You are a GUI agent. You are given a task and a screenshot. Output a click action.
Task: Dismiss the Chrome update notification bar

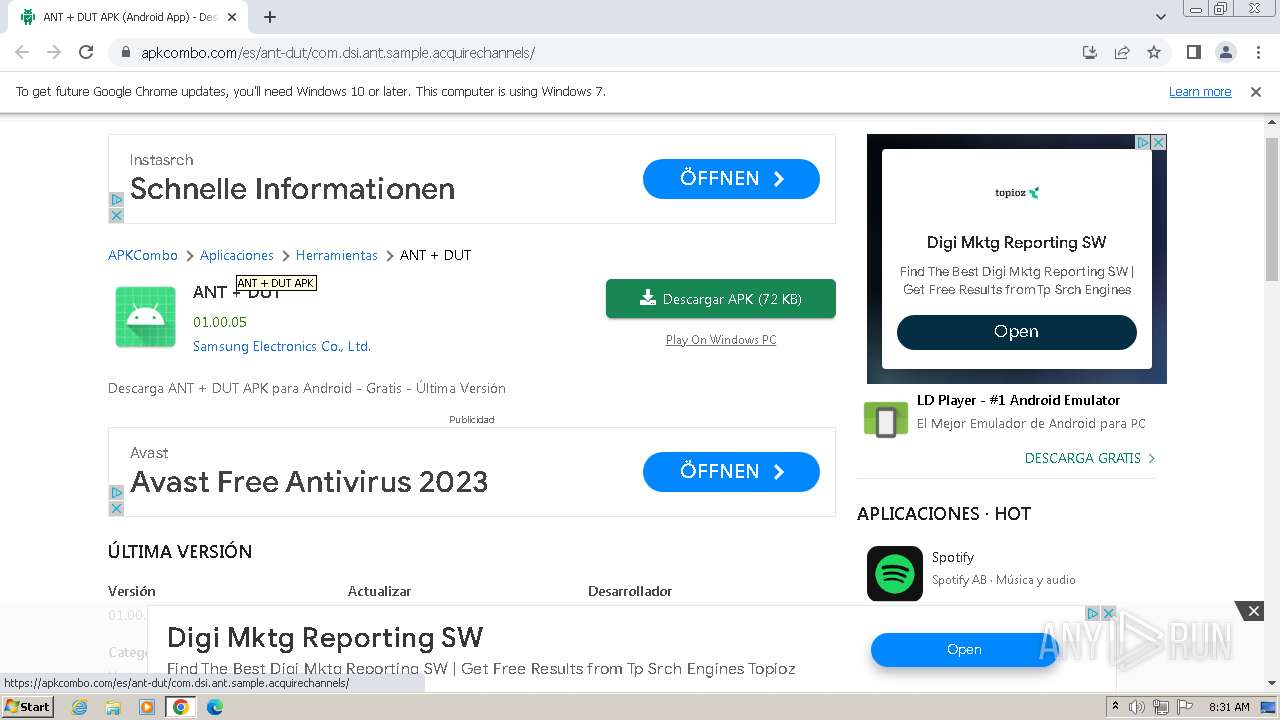[1256, 92]
